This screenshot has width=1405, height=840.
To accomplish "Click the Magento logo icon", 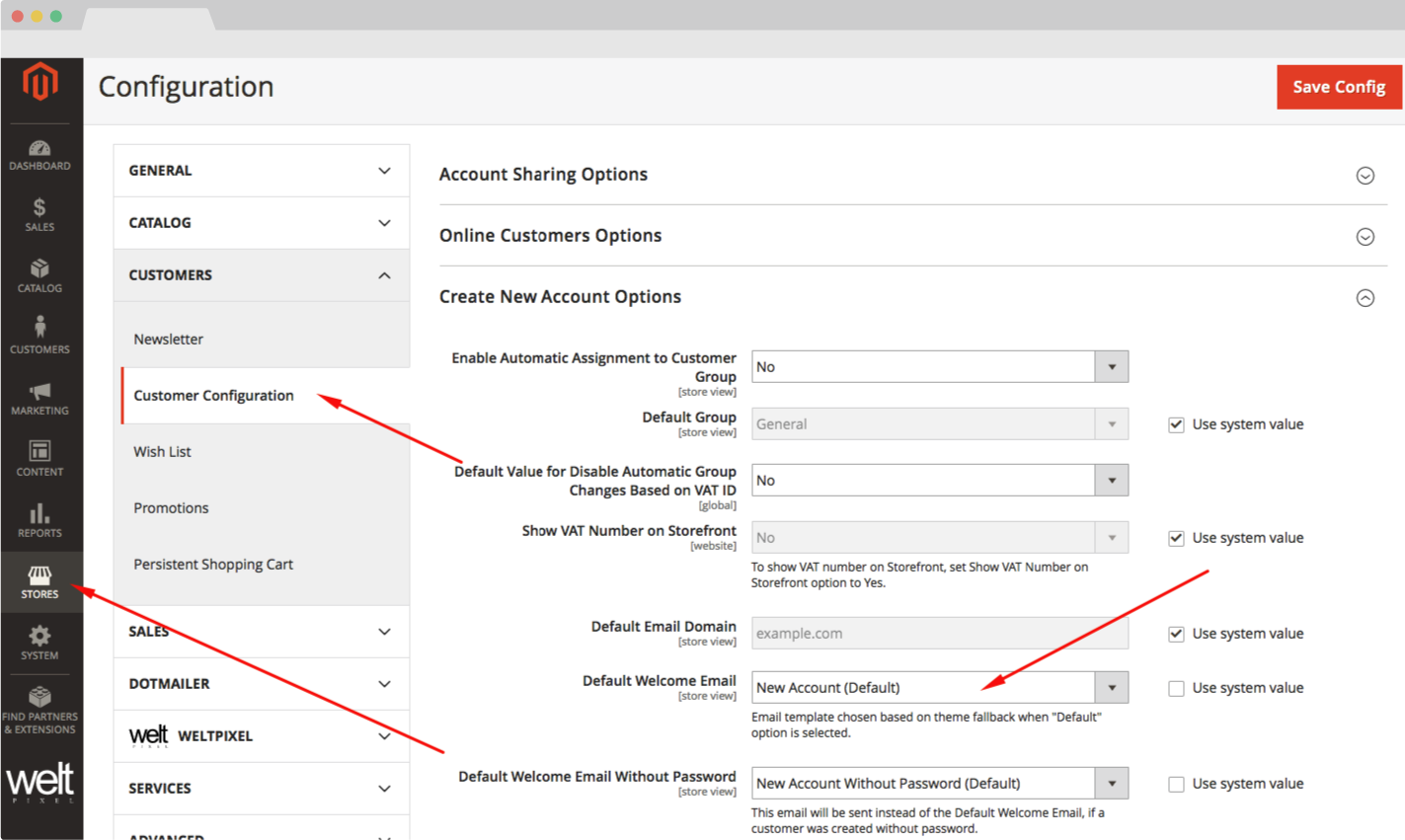I will point(40,83).
